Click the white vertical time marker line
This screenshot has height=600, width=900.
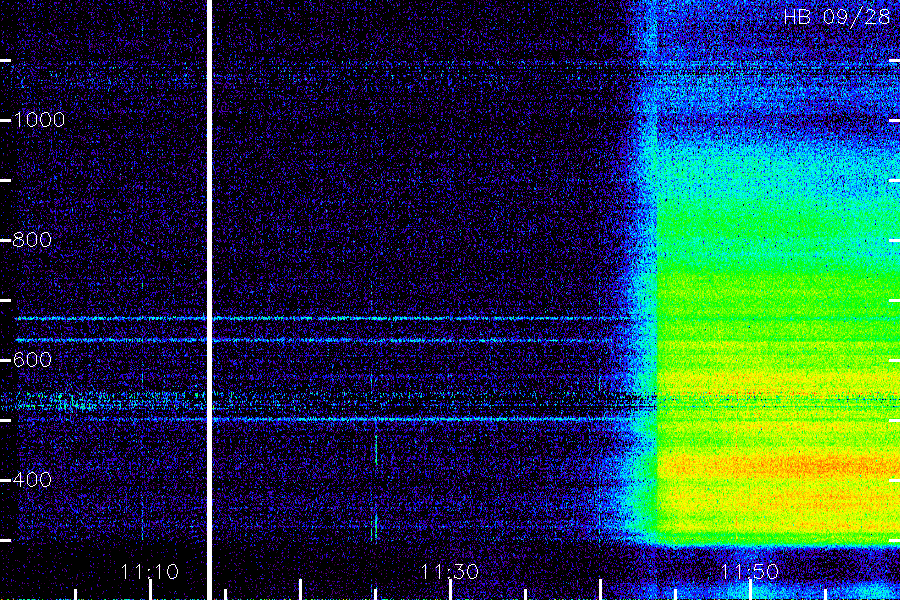click(210, 300)
